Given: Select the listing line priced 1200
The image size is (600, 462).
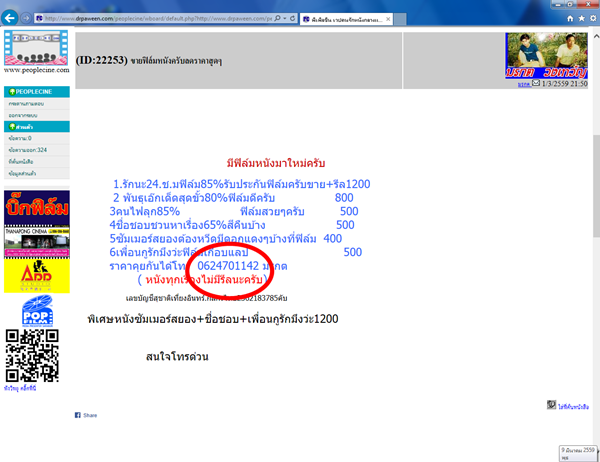Looking at the screenshot, I should click(241, 184).
